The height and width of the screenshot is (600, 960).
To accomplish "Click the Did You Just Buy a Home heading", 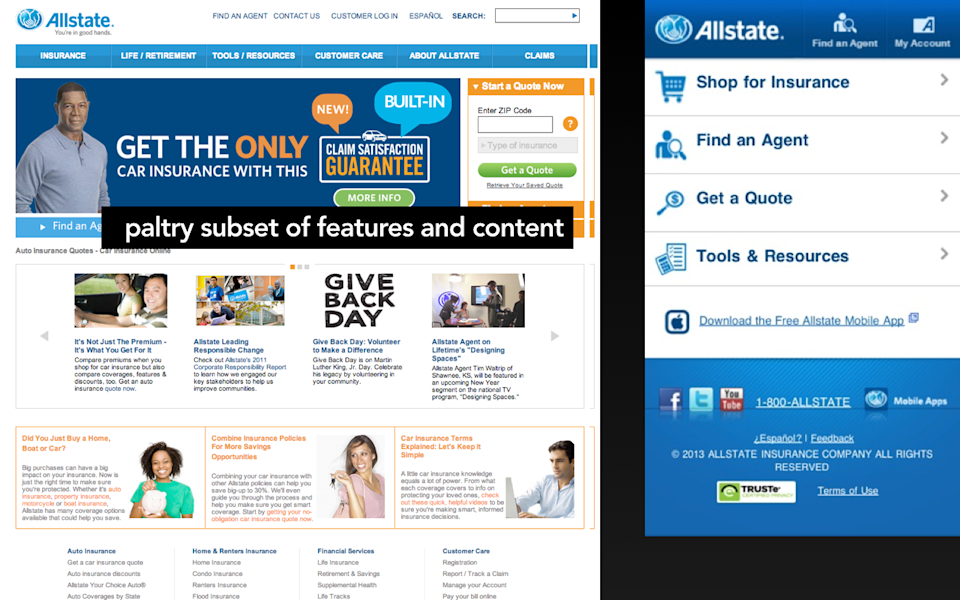I will 66,443.
